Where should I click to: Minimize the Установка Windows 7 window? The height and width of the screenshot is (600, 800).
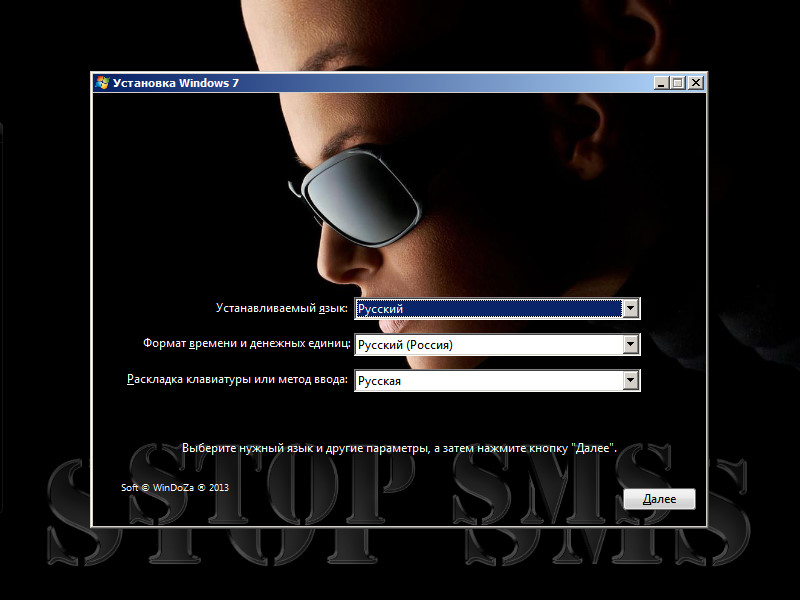pos(662,83)
